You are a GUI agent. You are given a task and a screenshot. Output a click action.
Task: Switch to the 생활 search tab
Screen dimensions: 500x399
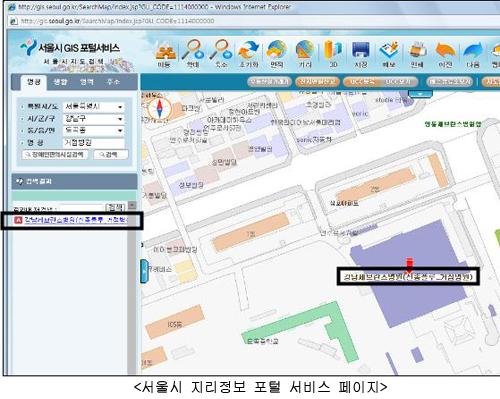point(60,82)
